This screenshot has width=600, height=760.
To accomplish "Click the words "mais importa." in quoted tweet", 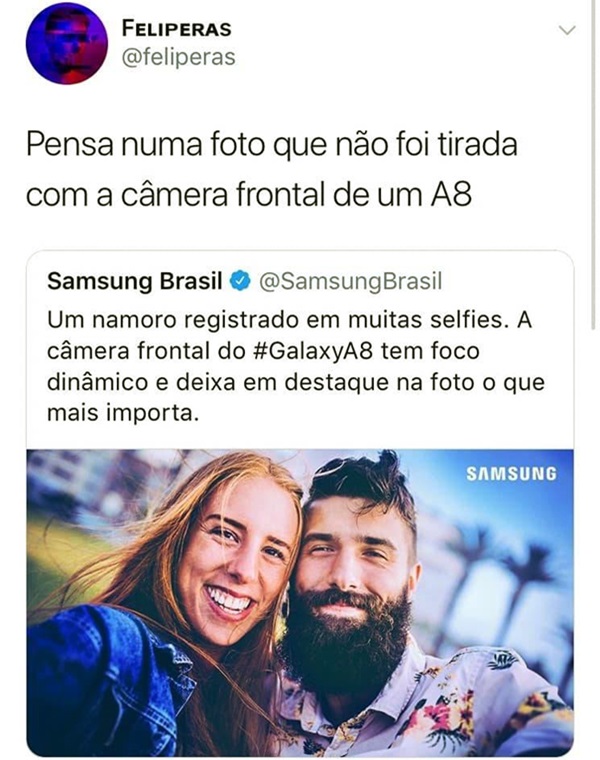I will 123,413.
